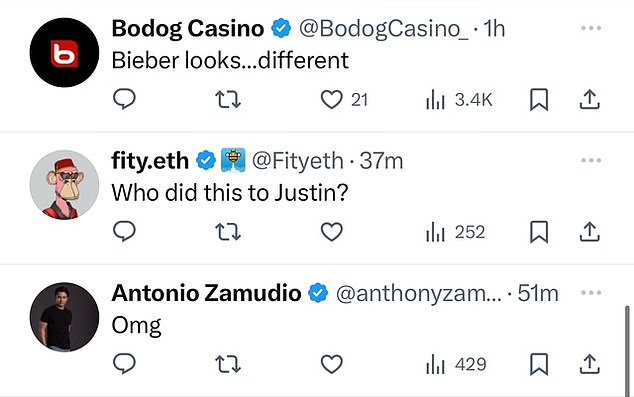Open more options for Antonio Zamudio tweet
Image resolution: width=634 pixels, height=397 pixels.
(591, 292)
